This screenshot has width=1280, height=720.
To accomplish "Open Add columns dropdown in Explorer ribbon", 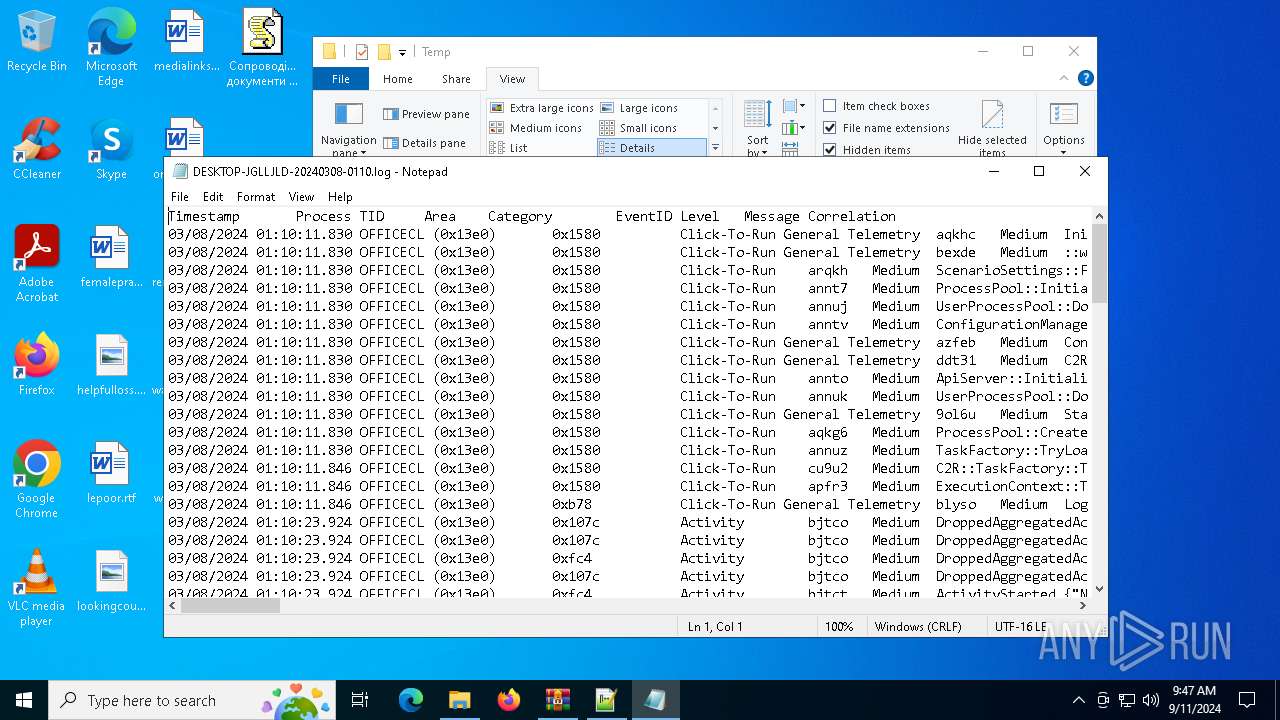I will tap(794, 128).
